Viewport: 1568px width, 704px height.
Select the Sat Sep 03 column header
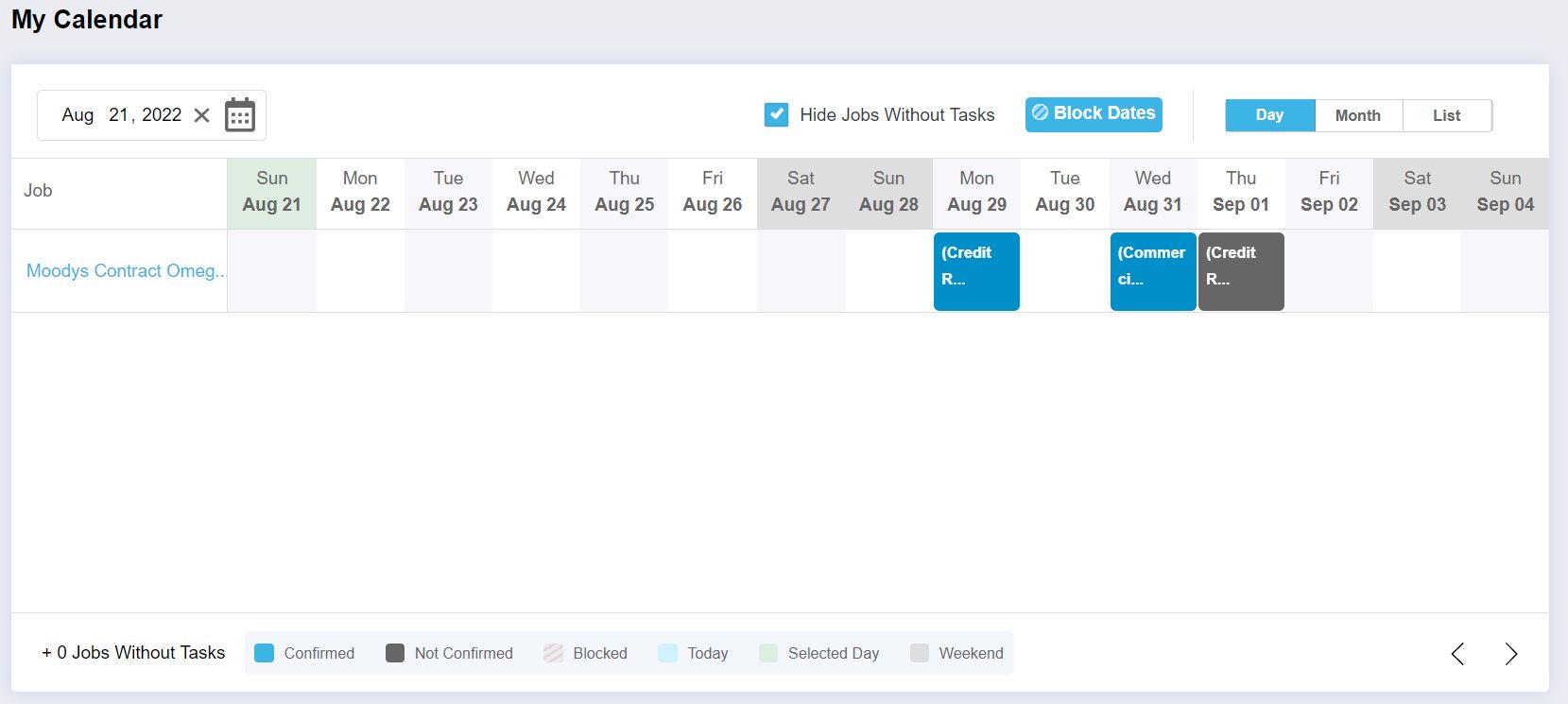(x=1417, y=192)
